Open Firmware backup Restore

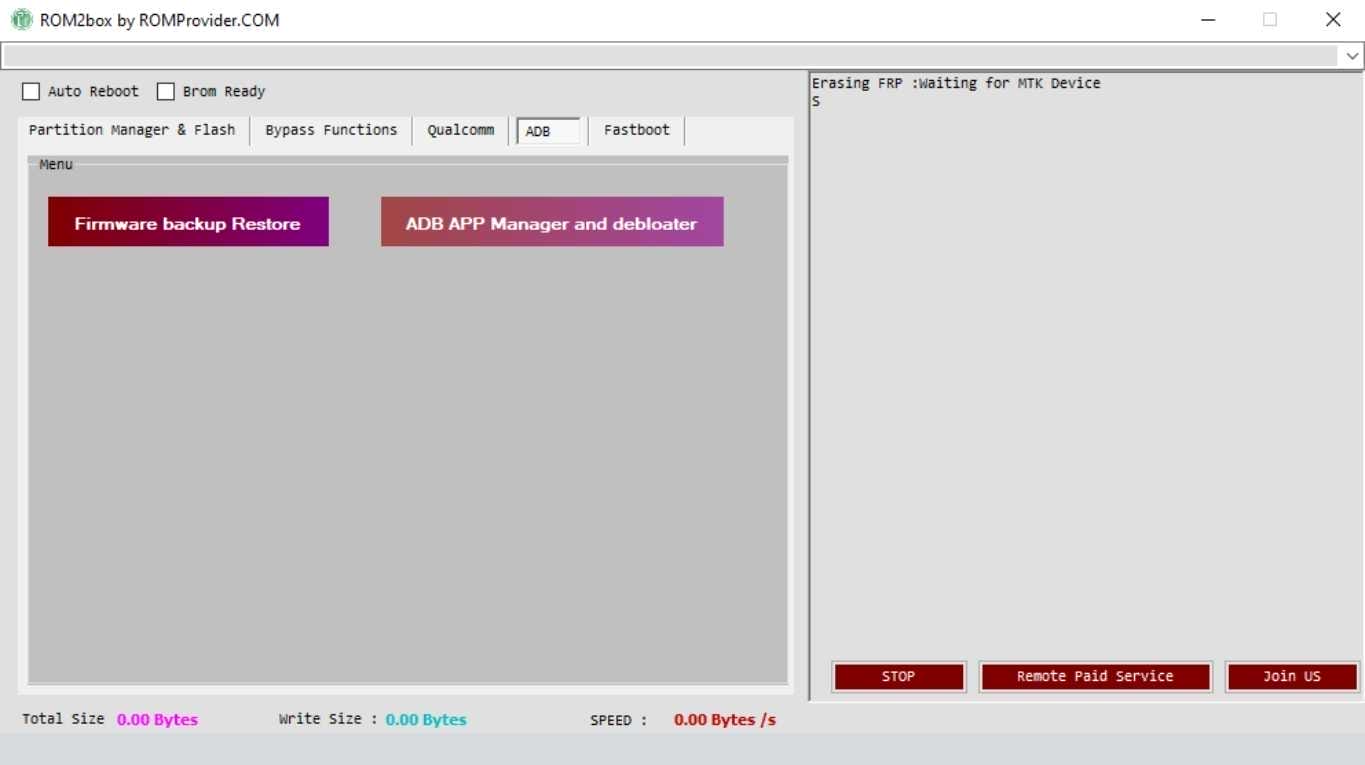[188, 222]
